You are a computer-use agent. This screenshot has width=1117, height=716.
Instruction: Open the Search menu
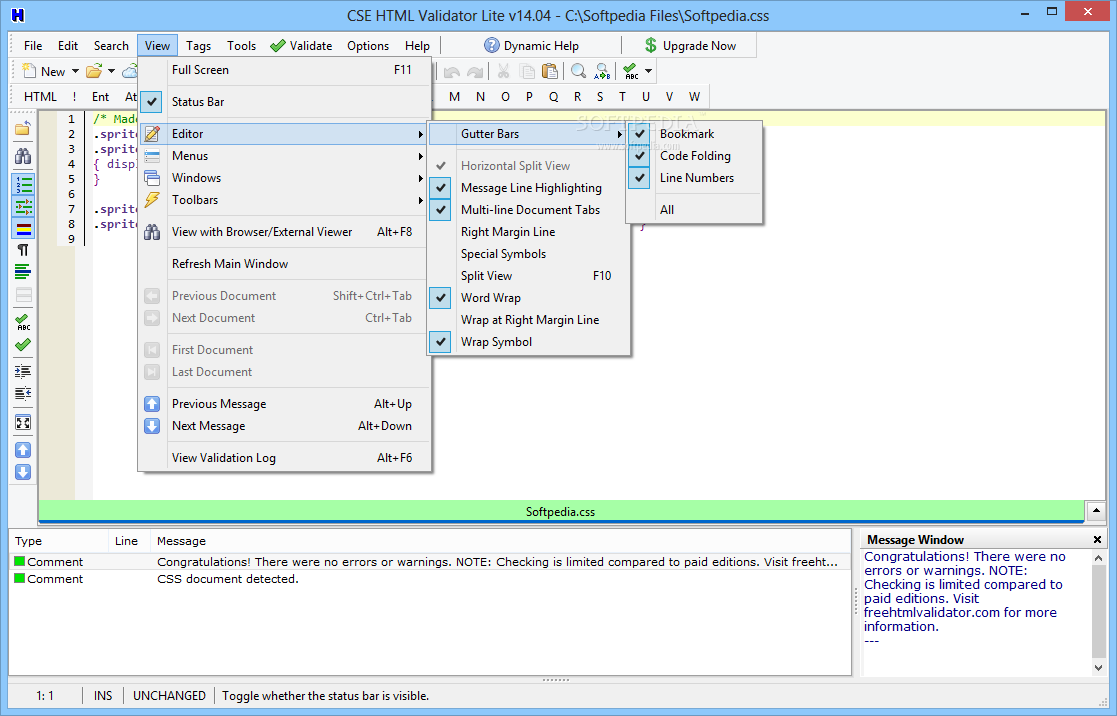click(x=111, y=46)
